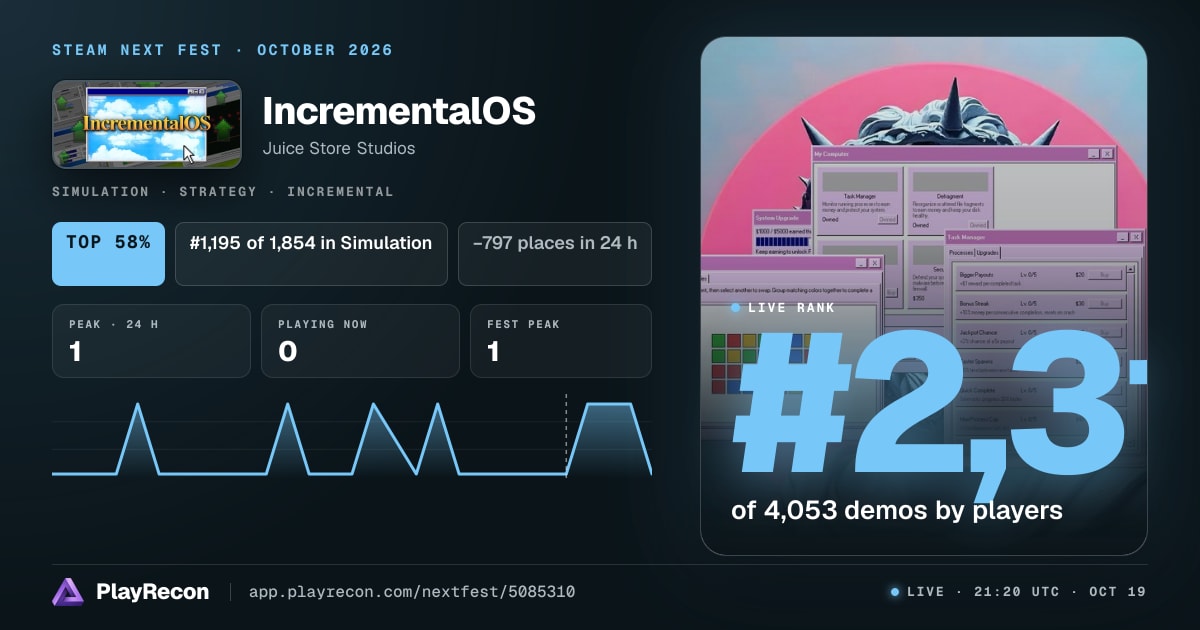1200x630 pixels.
Task: Close the My Computer window in screenshot
Action: pyautogui.click(x=1106, y=154)
